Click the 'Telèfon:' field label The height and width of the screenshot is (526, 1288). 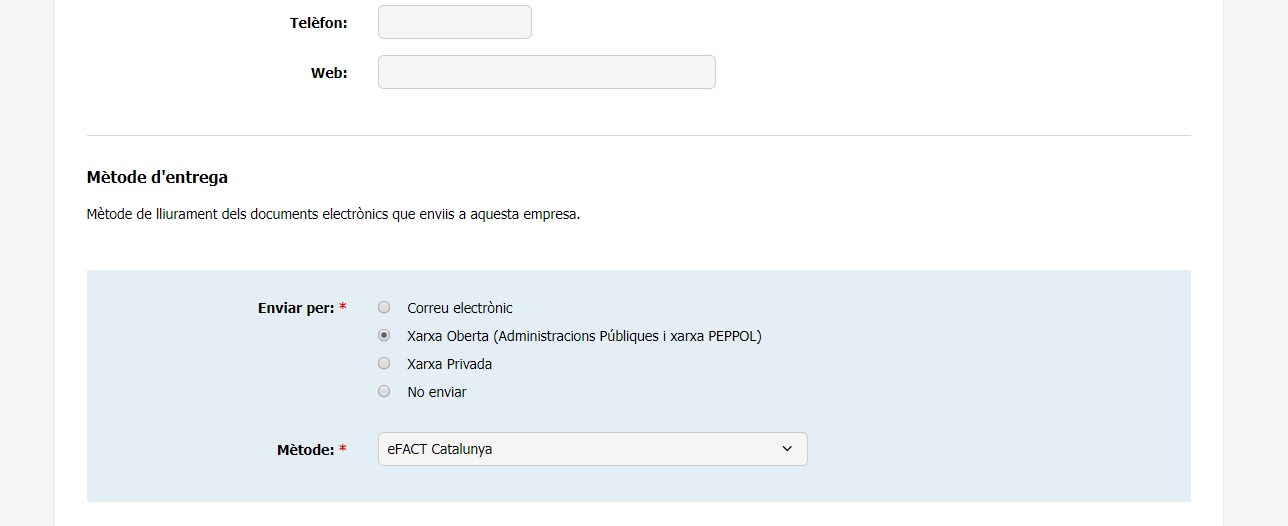click(x=319, y=23)
